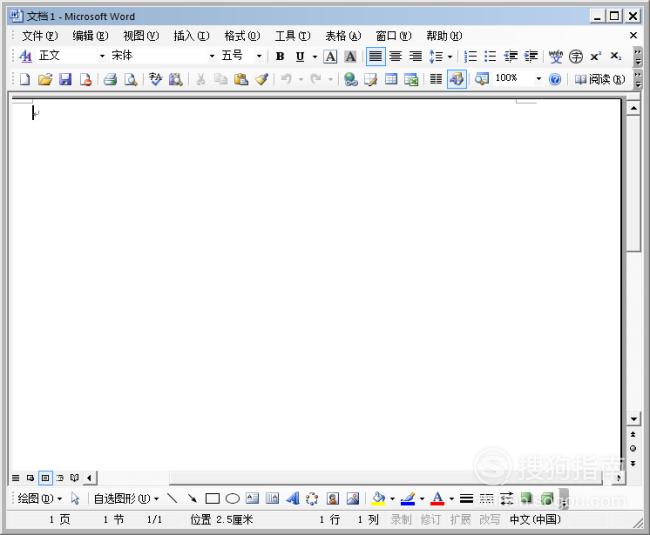Screen dimensions: 650x535
Task: Select the Format Painter brush
Action: click(x=261, y=79)
